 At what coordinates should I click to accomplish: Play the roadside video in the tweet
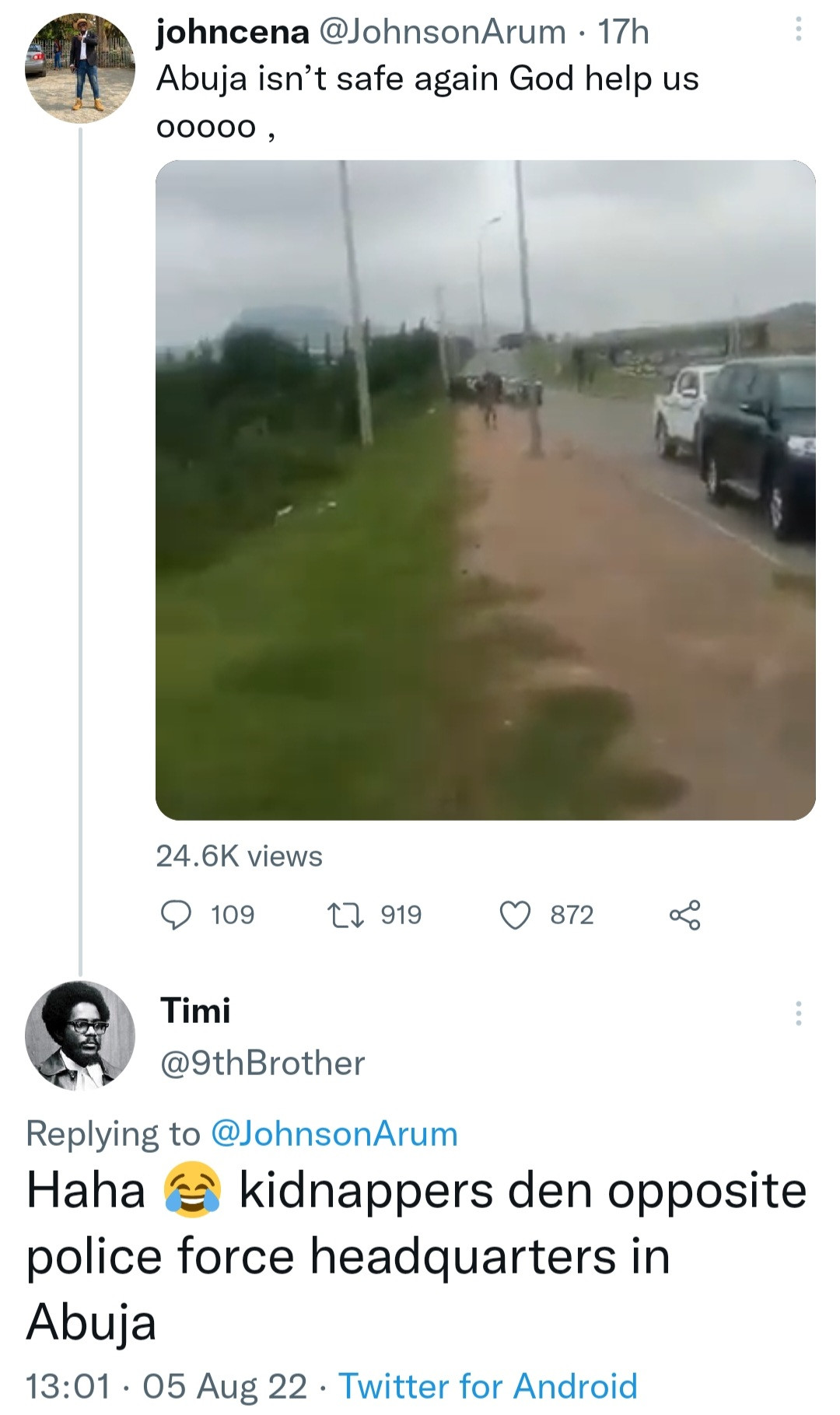point(485,490)
